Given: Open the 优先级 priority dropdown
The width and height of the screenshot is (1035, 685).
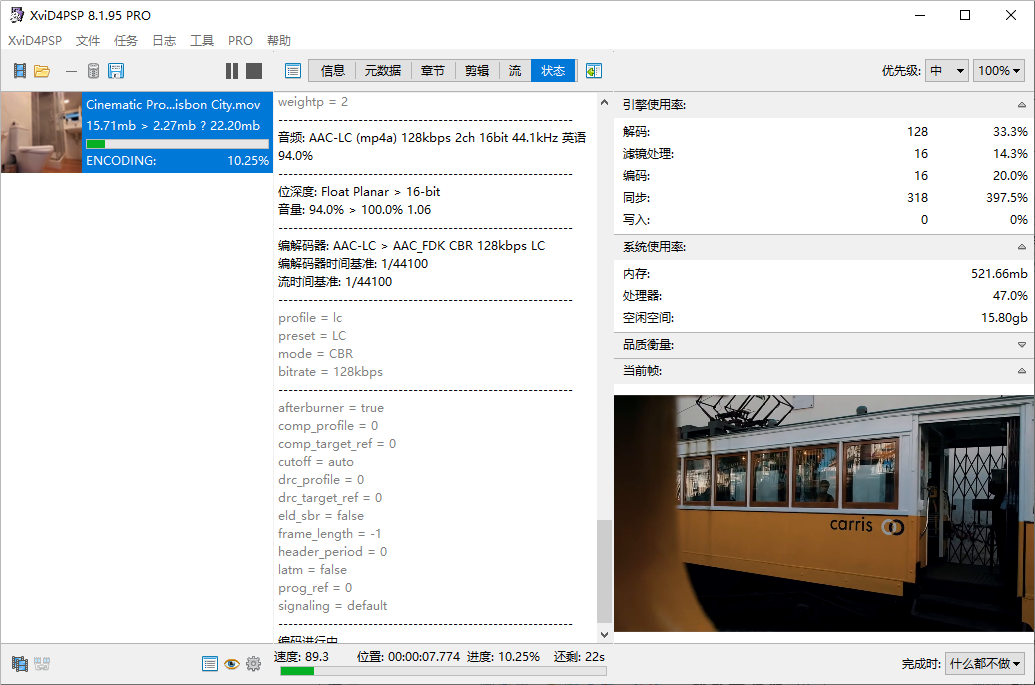Looking at the screenshot, I should [947, 71].
